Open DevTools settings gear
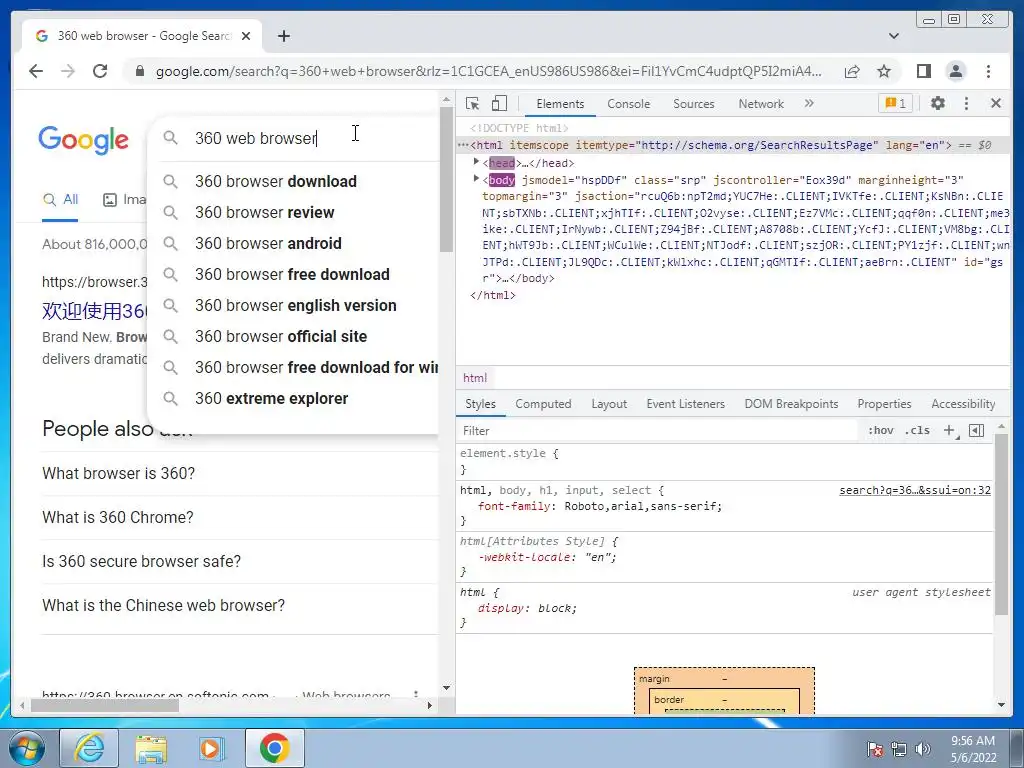This screenshot has height=768, width=1024. (938, 103)
